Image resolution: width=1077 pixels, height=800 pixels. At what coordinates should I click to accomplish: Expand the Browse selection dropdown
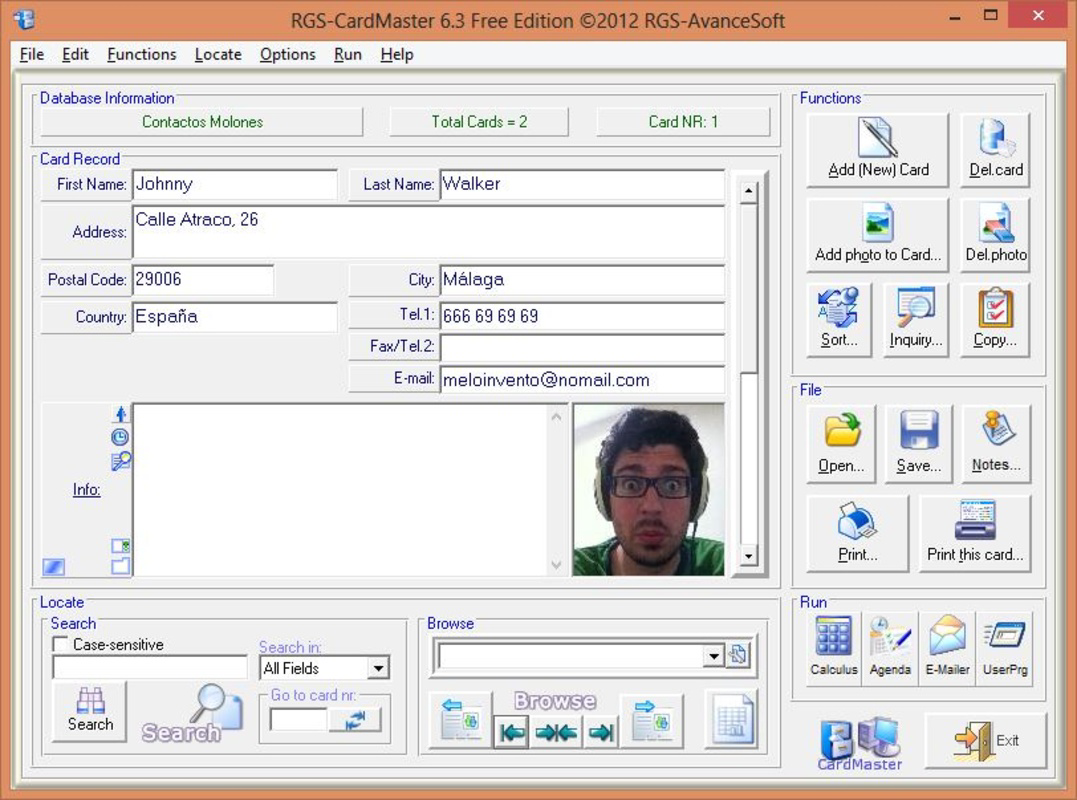click(712, 657)
